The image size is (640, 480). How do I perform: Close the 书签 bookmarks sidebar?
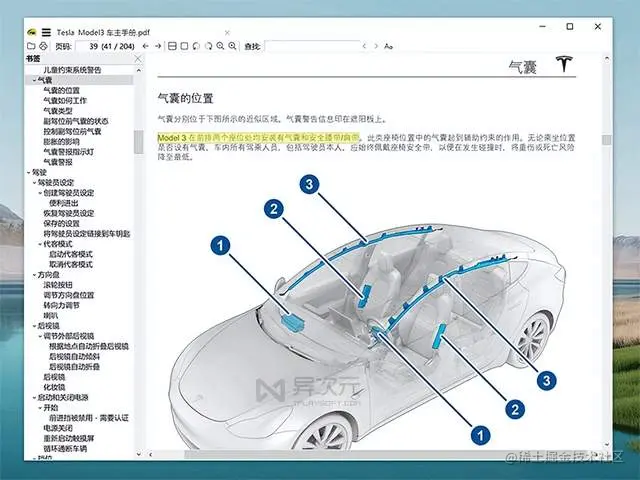pos(138,59)
